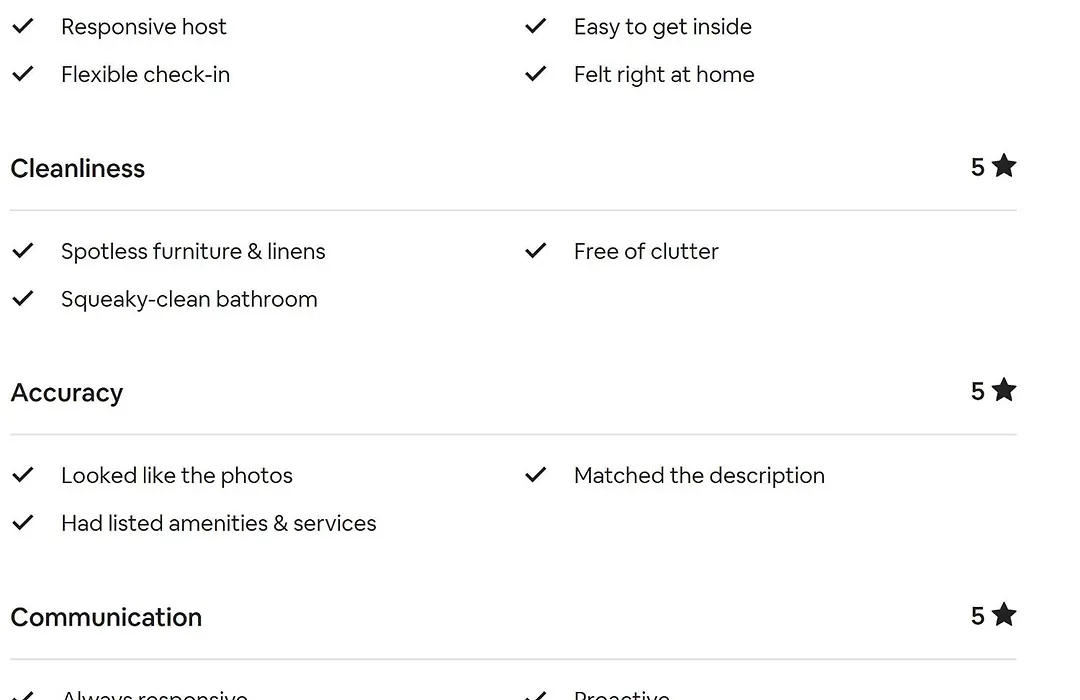Click the Always responsive item
1080x700 pixels.
154,694
